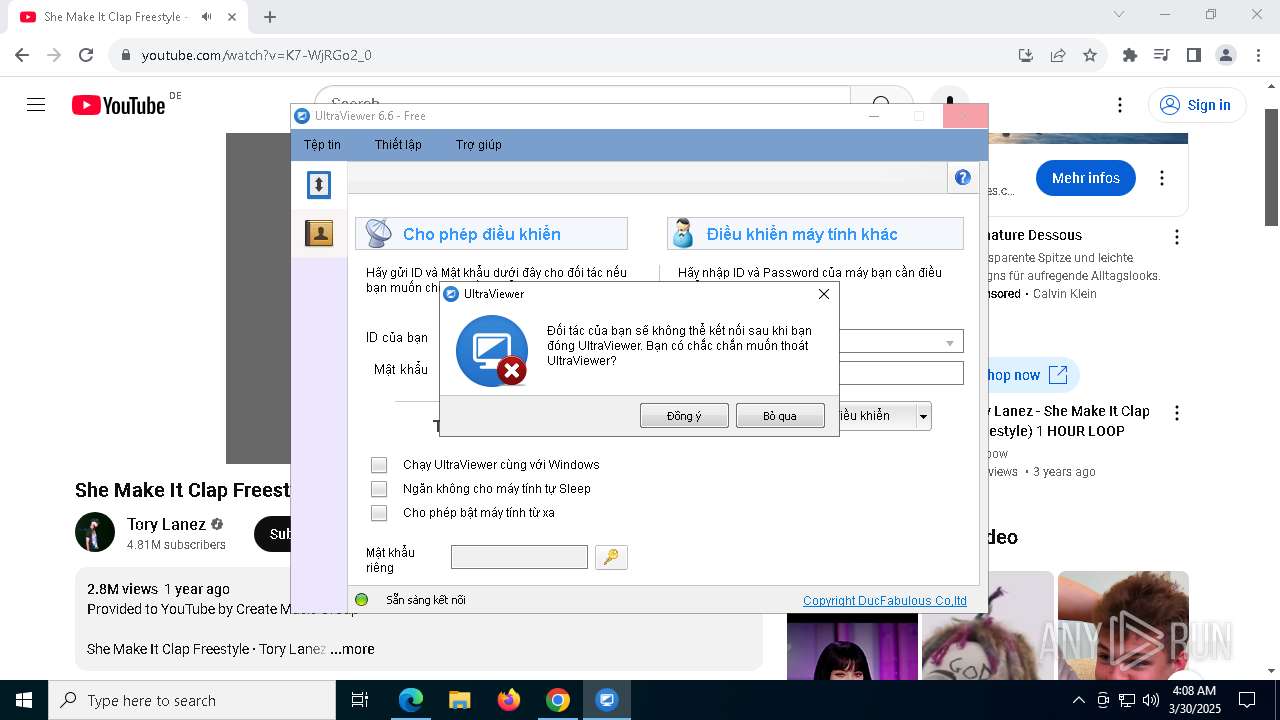The width and height of the screenshot is (1280, 720).
Task: Open Microsoft Edge from the taskbar
Action: 411,700
